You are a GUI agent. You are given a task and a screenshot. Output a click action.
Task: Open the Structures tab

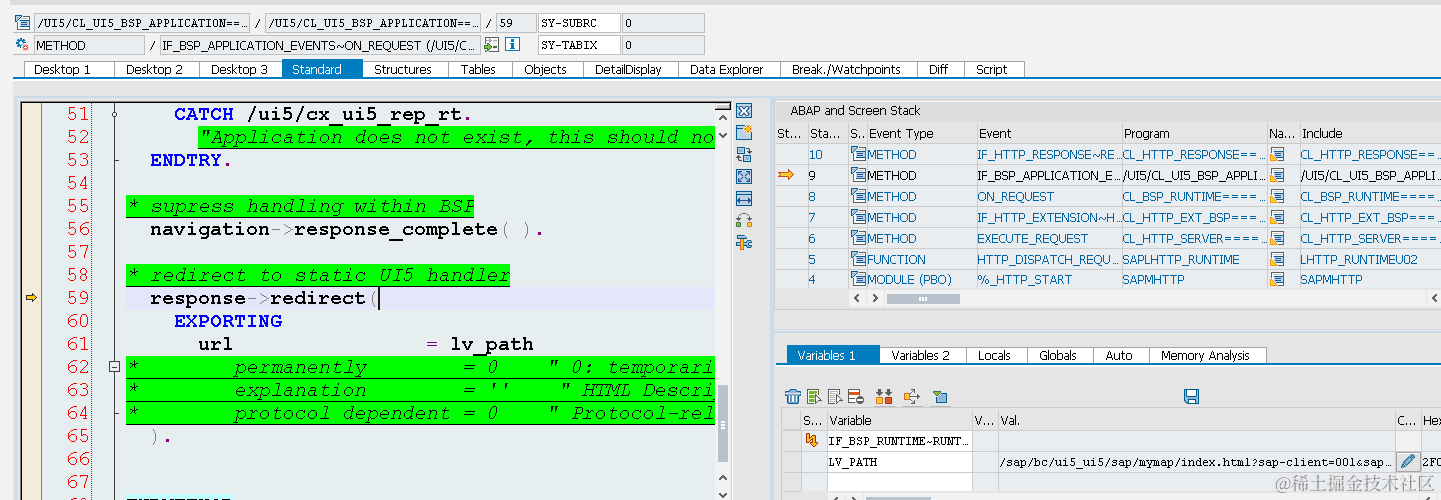(403, 69)
